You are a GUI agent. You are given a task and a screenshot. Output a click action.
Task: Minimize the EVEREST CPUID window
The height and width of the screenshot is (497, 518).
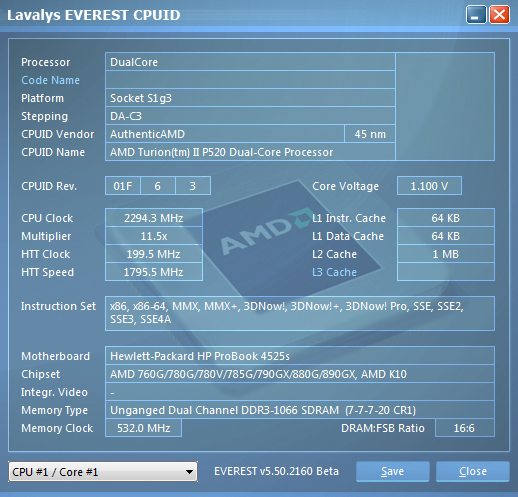click(x=476, y=15)
